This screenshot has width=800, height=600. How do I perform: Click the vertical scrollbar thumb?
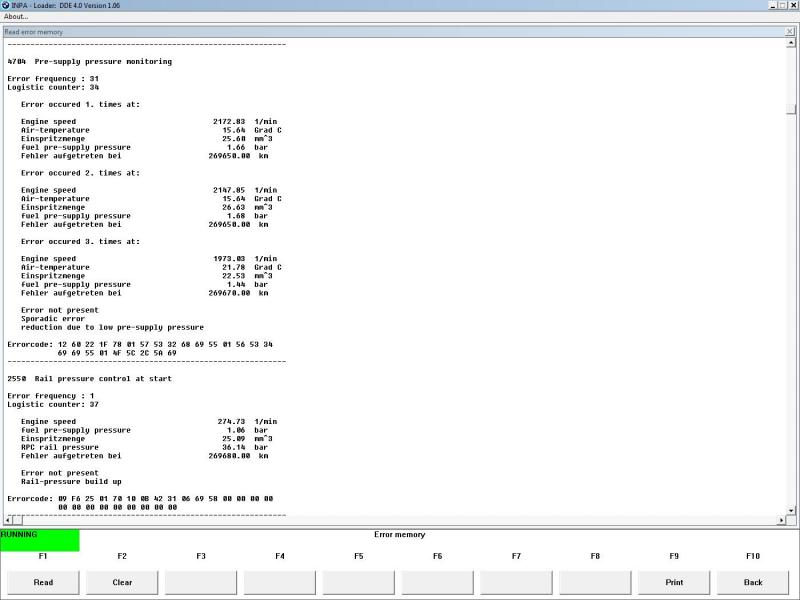pos(791,109)
